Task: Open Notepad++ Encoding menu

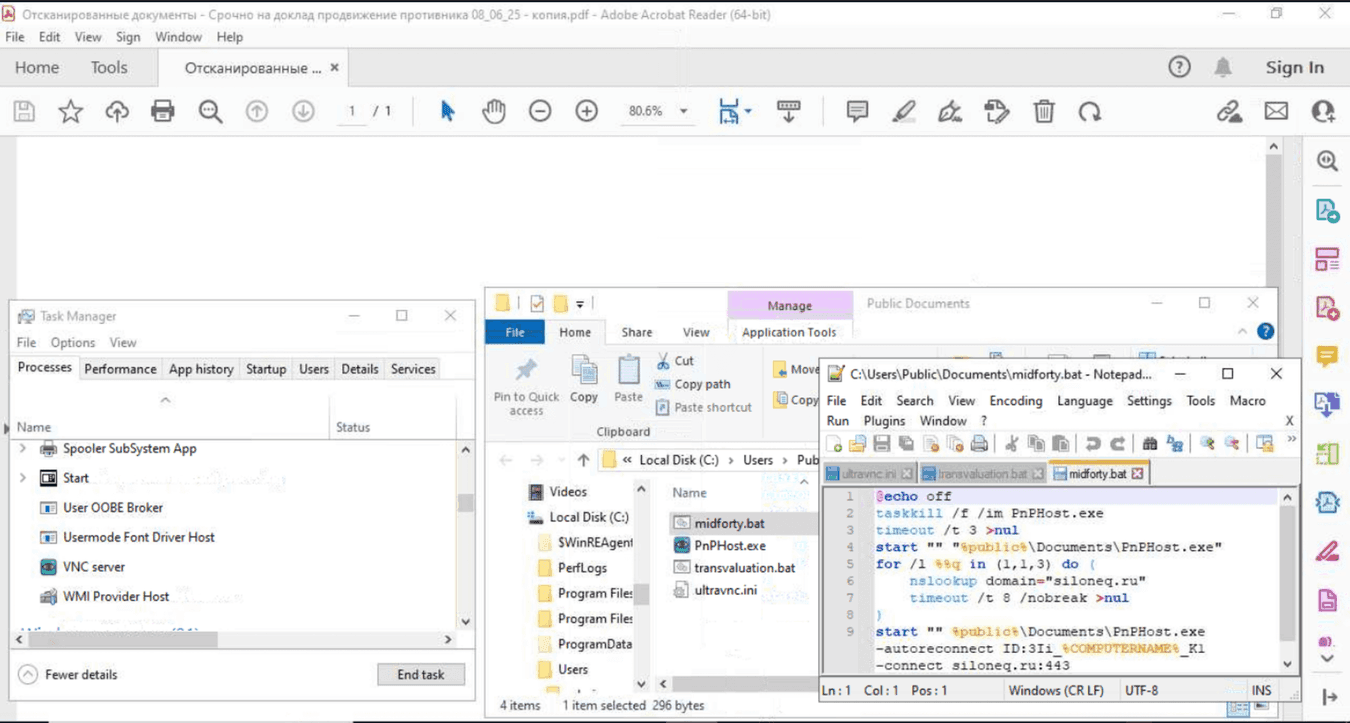Action: tap(1015, 400)
